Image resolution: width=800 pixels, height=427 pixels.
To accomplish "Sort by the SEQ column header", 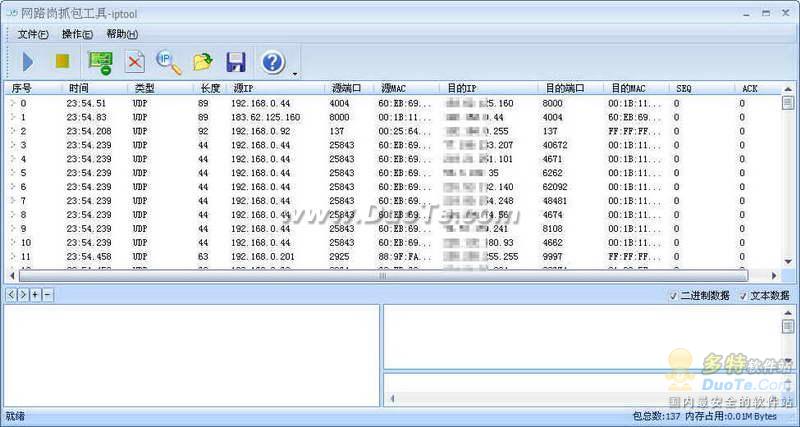I will (703, 89).
